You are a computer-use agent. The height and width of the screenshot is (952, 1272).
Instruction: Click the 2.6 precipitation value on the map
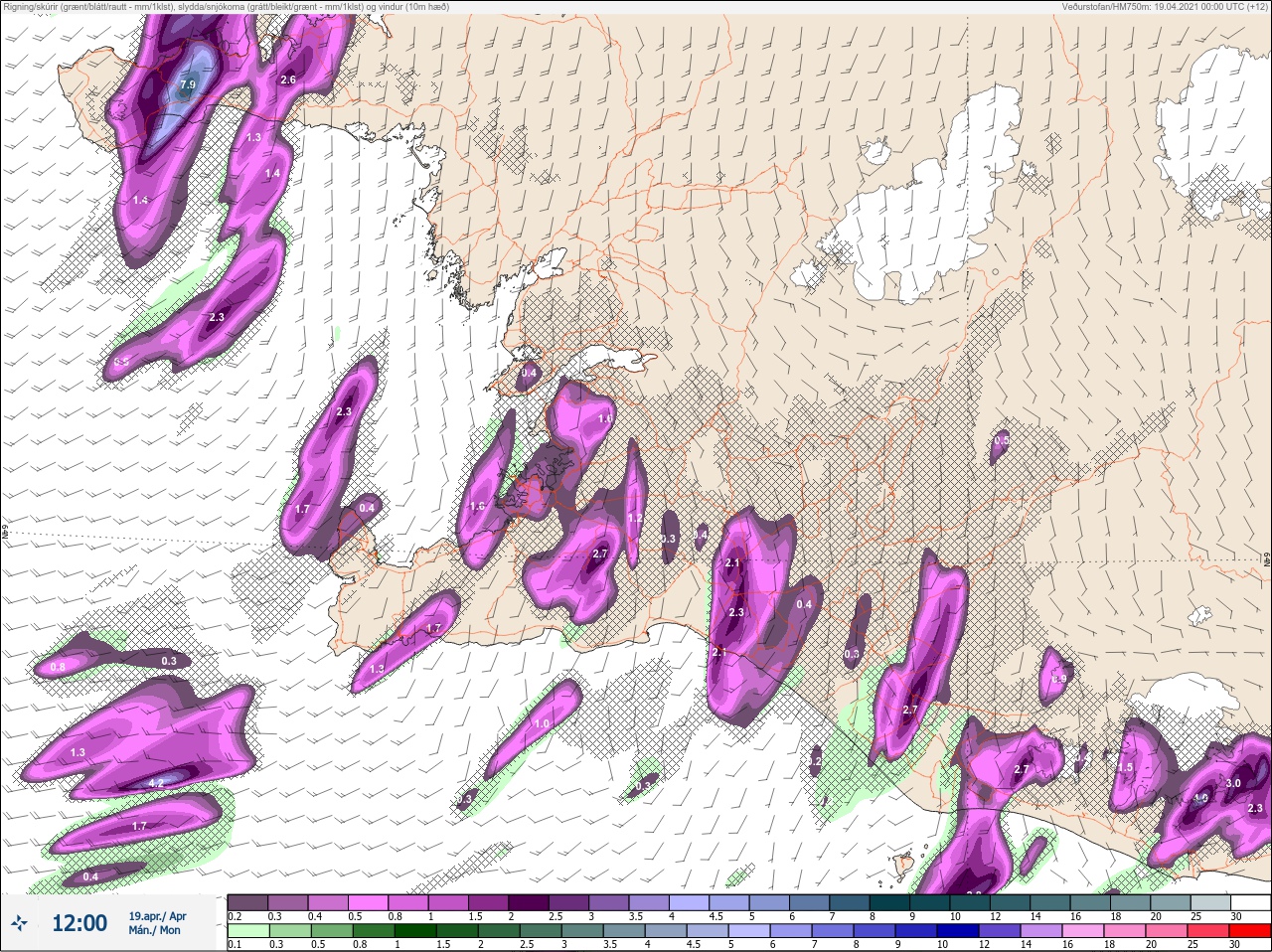[288, 79]
